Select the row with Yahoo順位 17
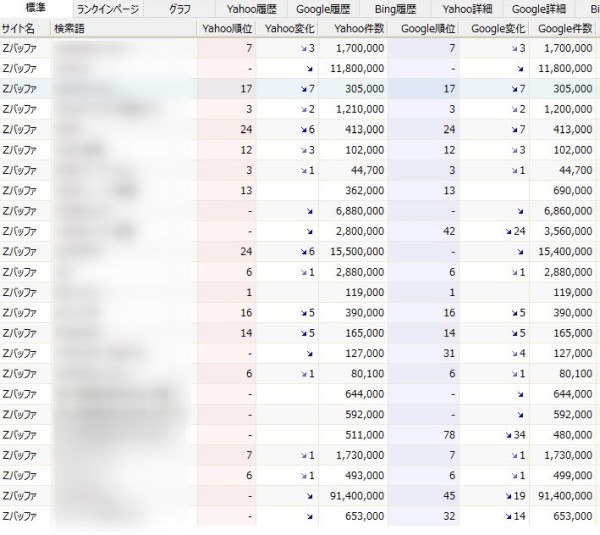Image resolution: width=600 pixels, height=535 pixels. coord(298,89)
